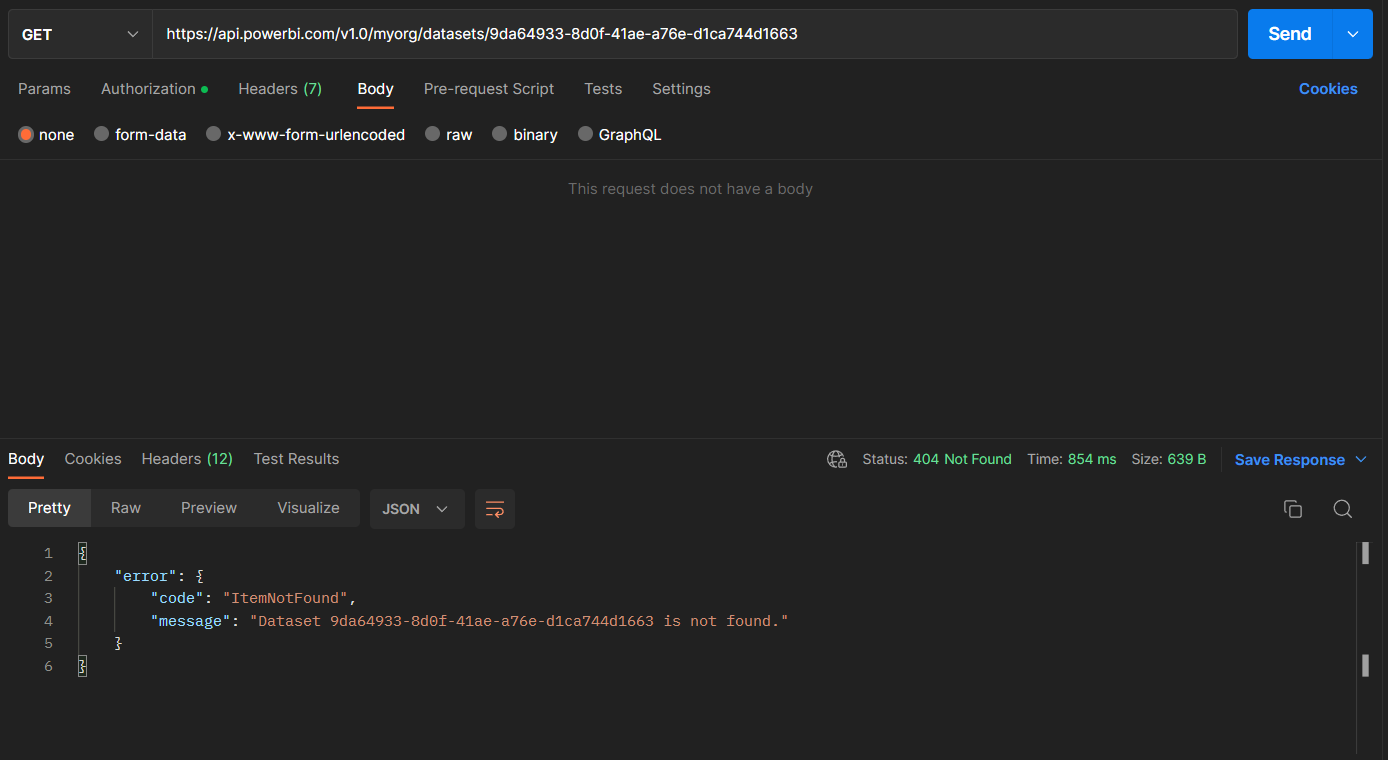Open the Tests tab
The image size is (1388, 760).
click(603, 89)
